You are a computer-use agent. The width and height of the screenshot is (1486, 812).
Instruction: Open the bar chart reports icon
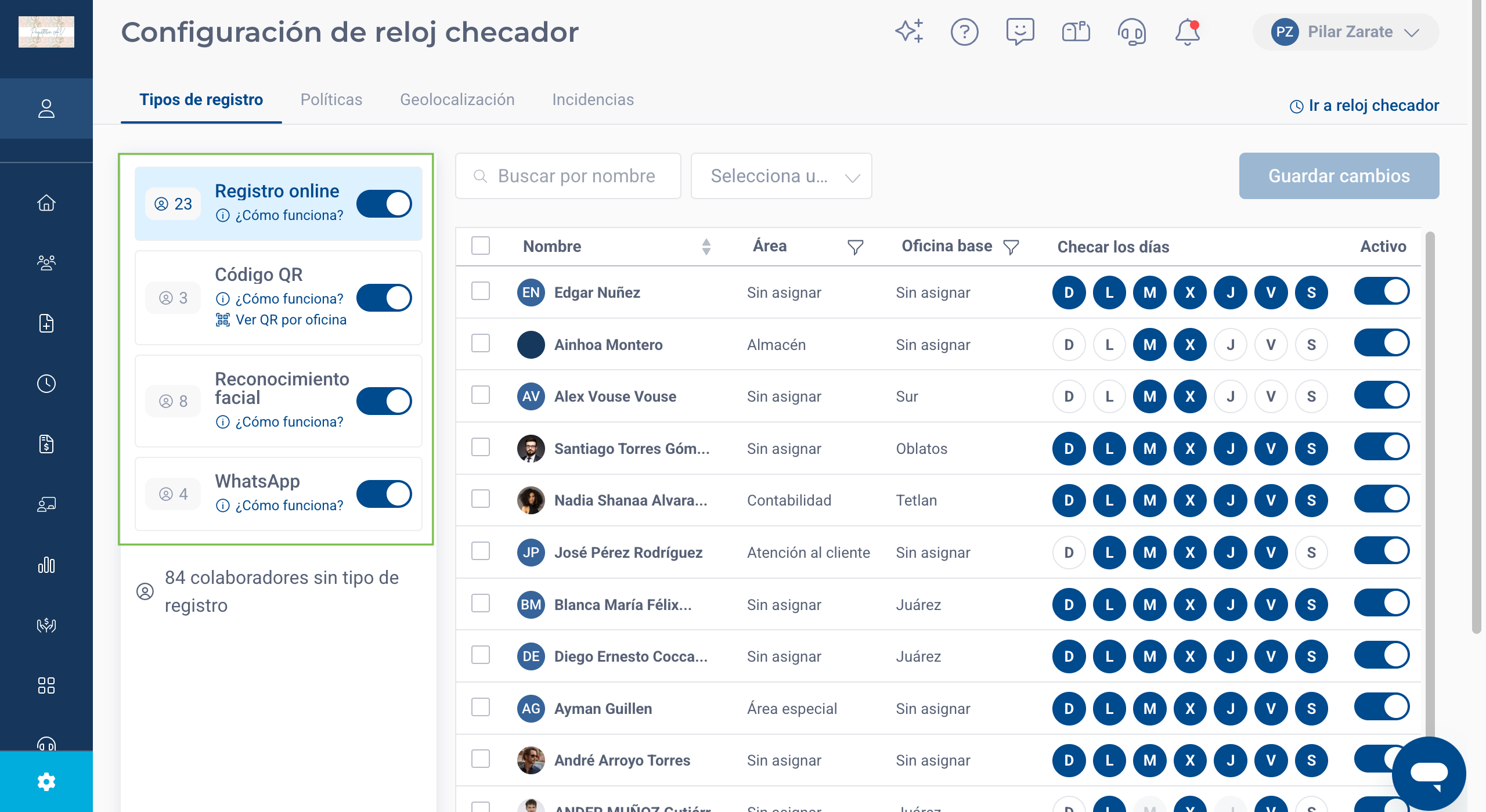[x=46, y=565]
